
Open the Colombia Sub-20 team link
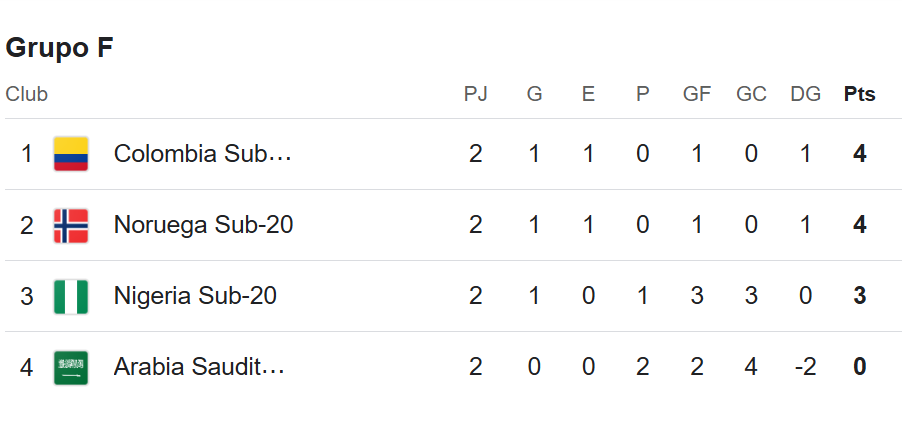click(202, 154)
